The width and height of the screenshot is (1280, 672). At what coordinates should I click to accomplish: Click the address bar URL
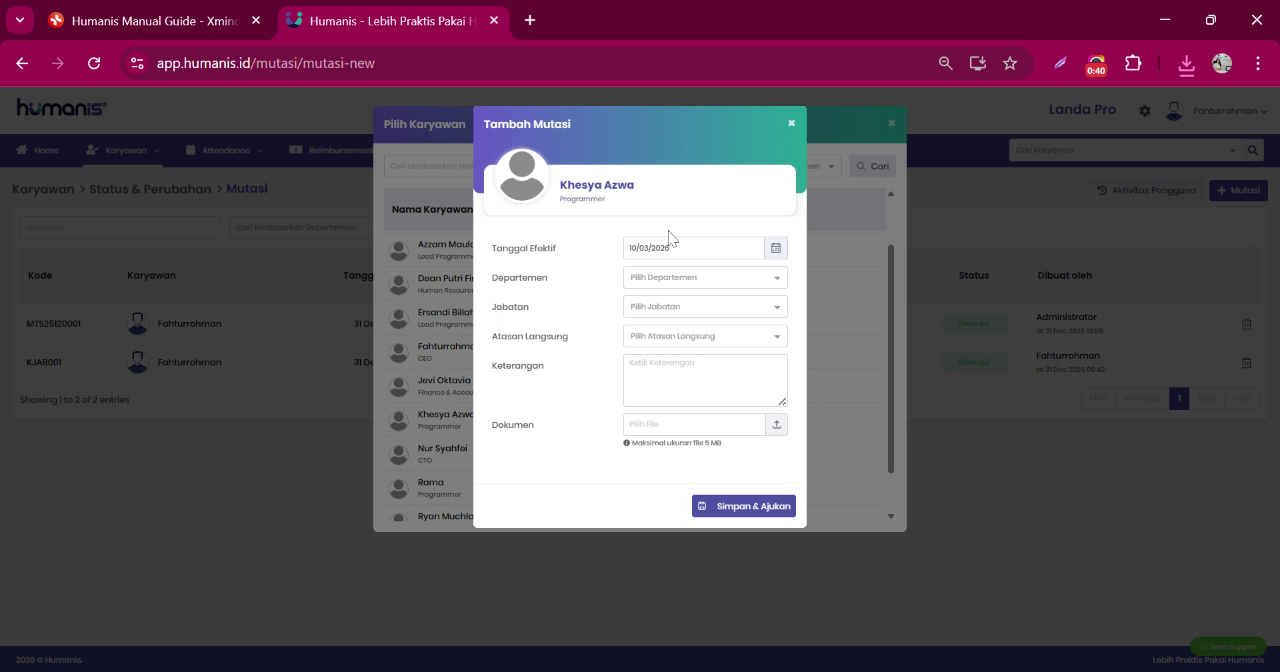pos(265,63)
